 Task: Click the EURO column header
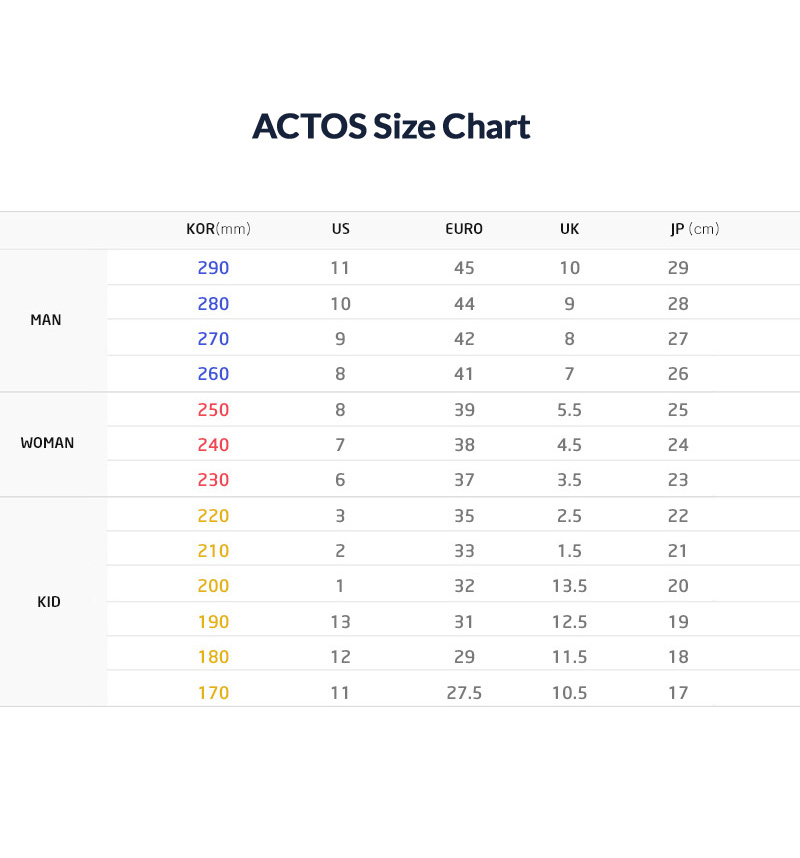click(x=464, y=229)
